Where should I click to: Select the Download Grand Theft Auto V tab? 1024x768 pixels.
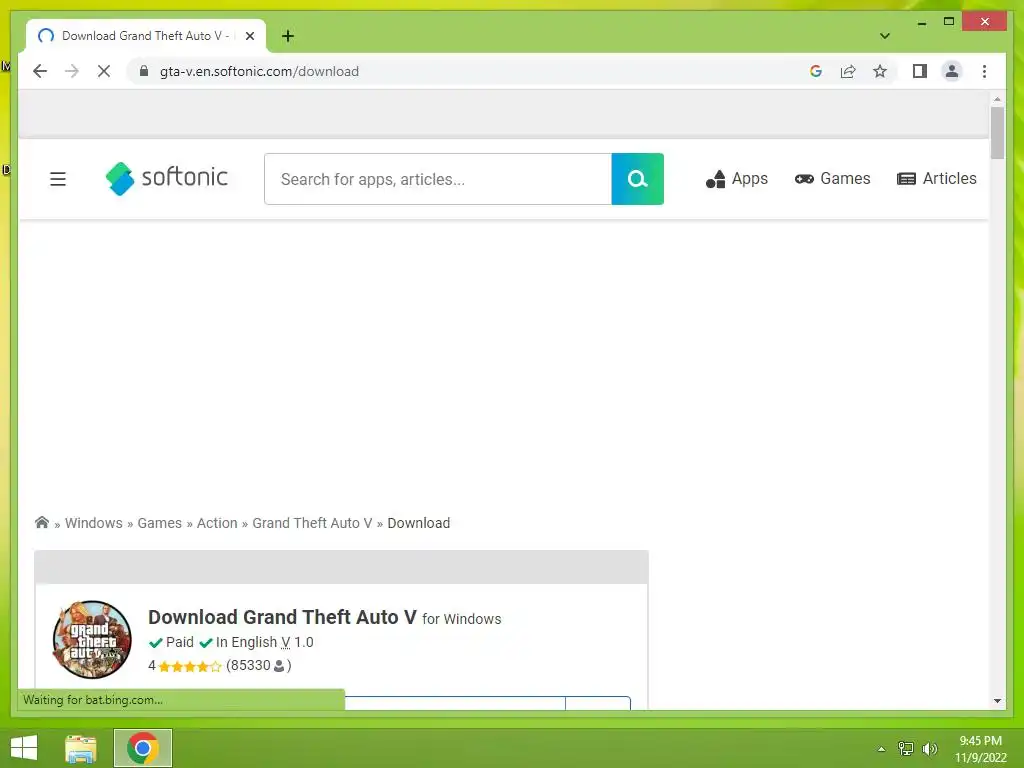[x=145, y=36]
